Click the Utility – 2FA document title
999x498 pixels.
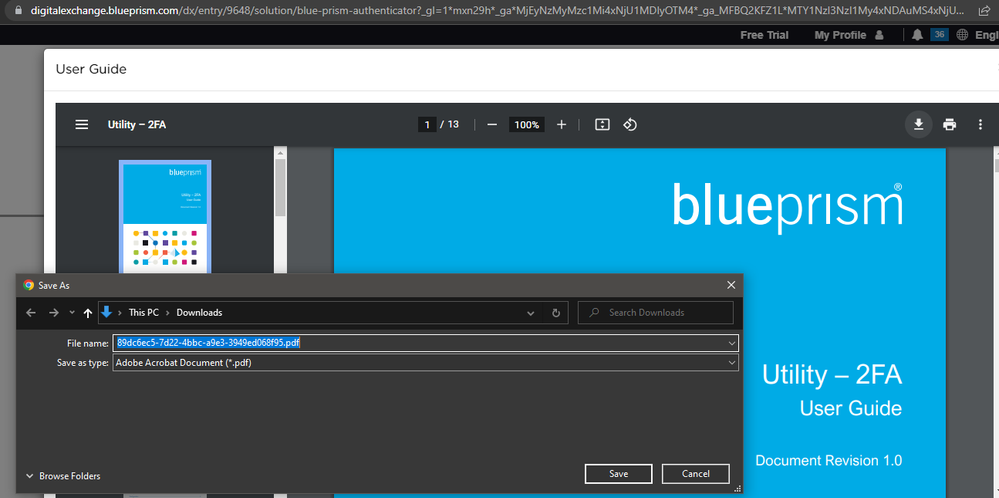(x=136, y=125)
